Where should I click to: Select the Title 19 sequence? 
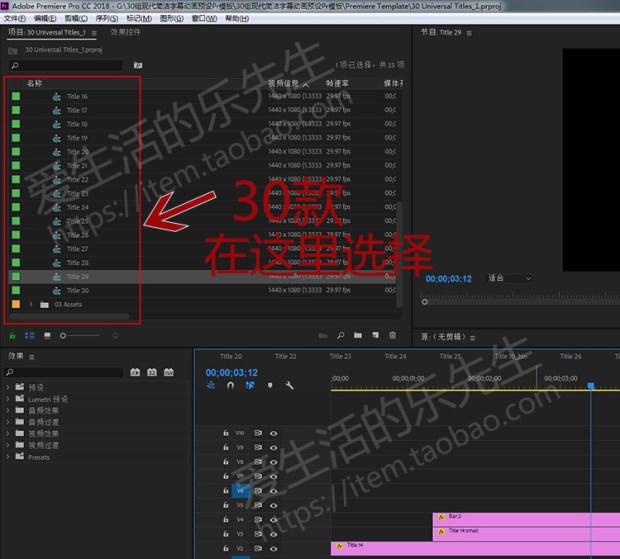(77, 138)
